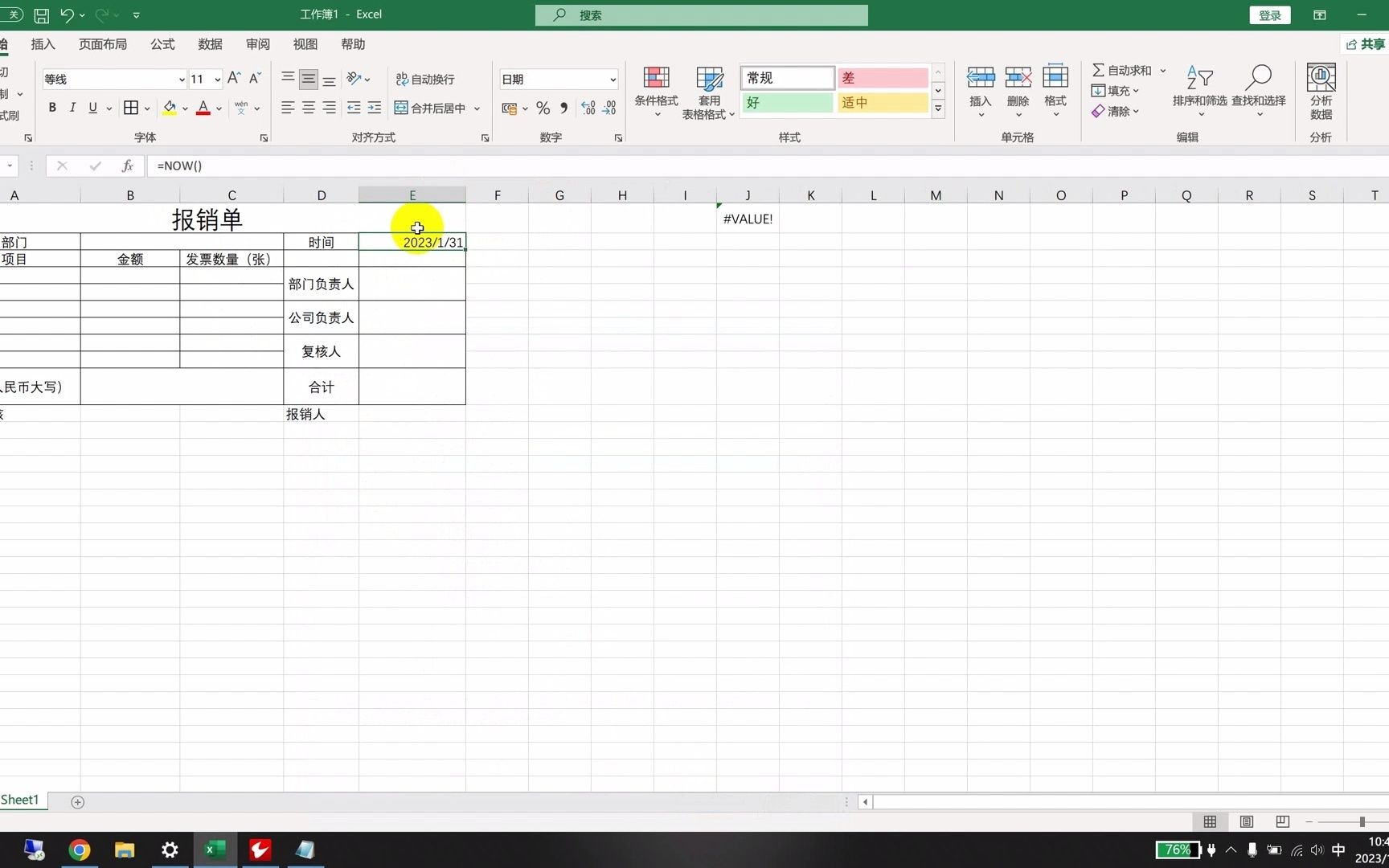This screenshot has width=1389, height=868.
Task: Select cell J1 showing #VALUE!
Action: [748, 219]
